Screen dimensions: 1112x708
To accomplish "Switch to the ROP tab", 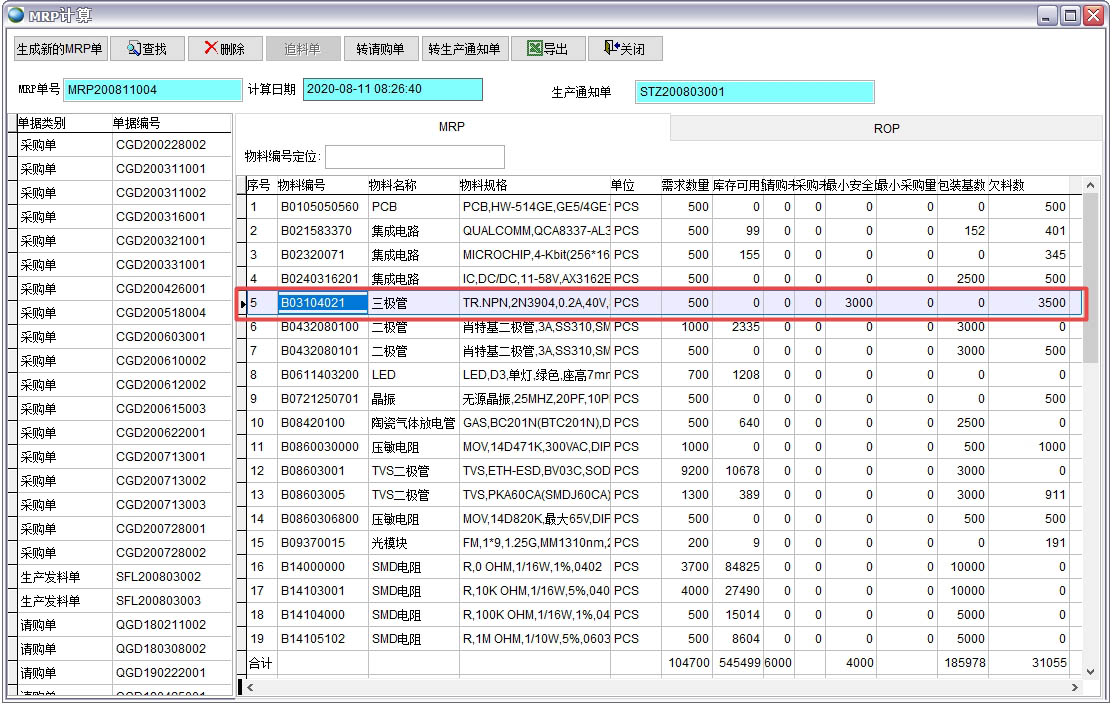I will (x=887, y=127).
